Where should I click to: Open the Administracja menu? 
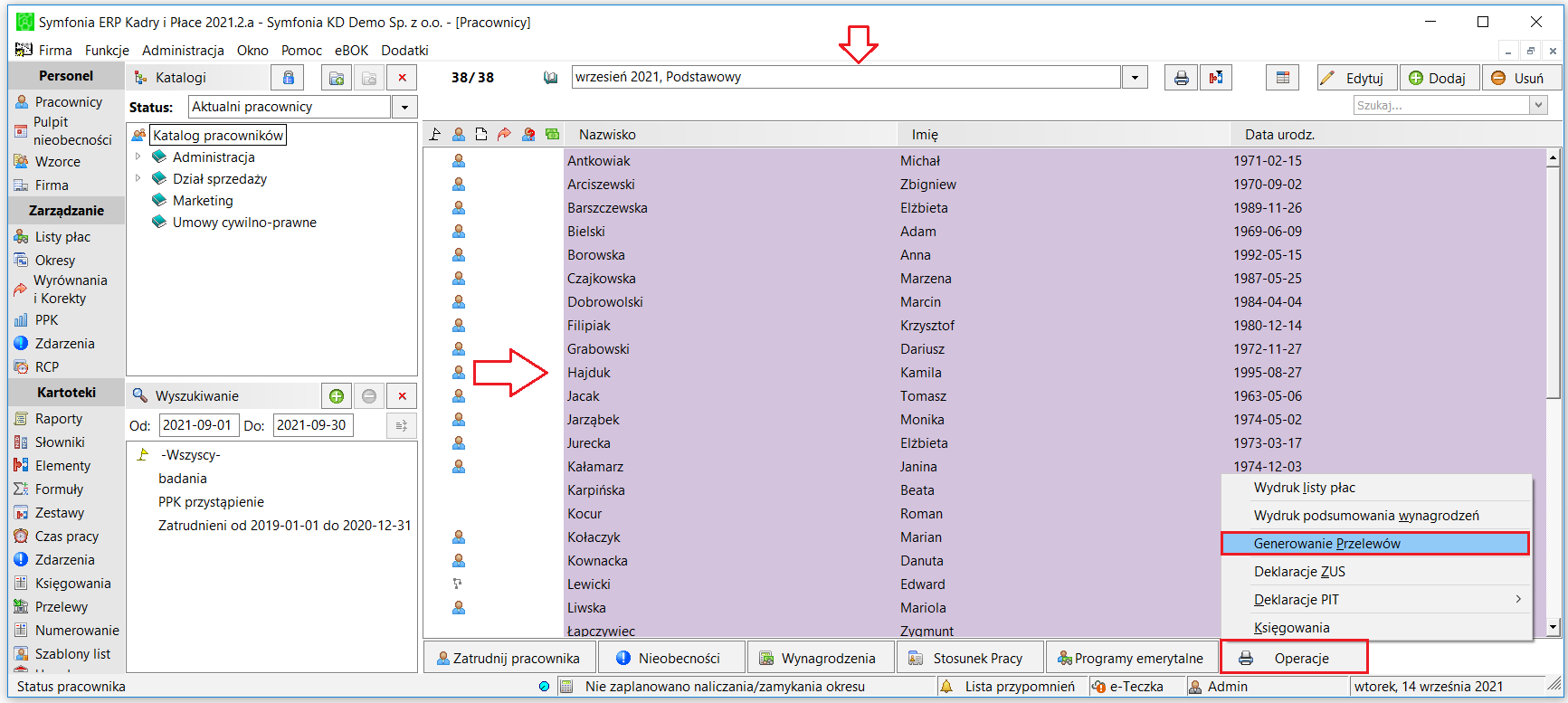click(x=183, y=51)
